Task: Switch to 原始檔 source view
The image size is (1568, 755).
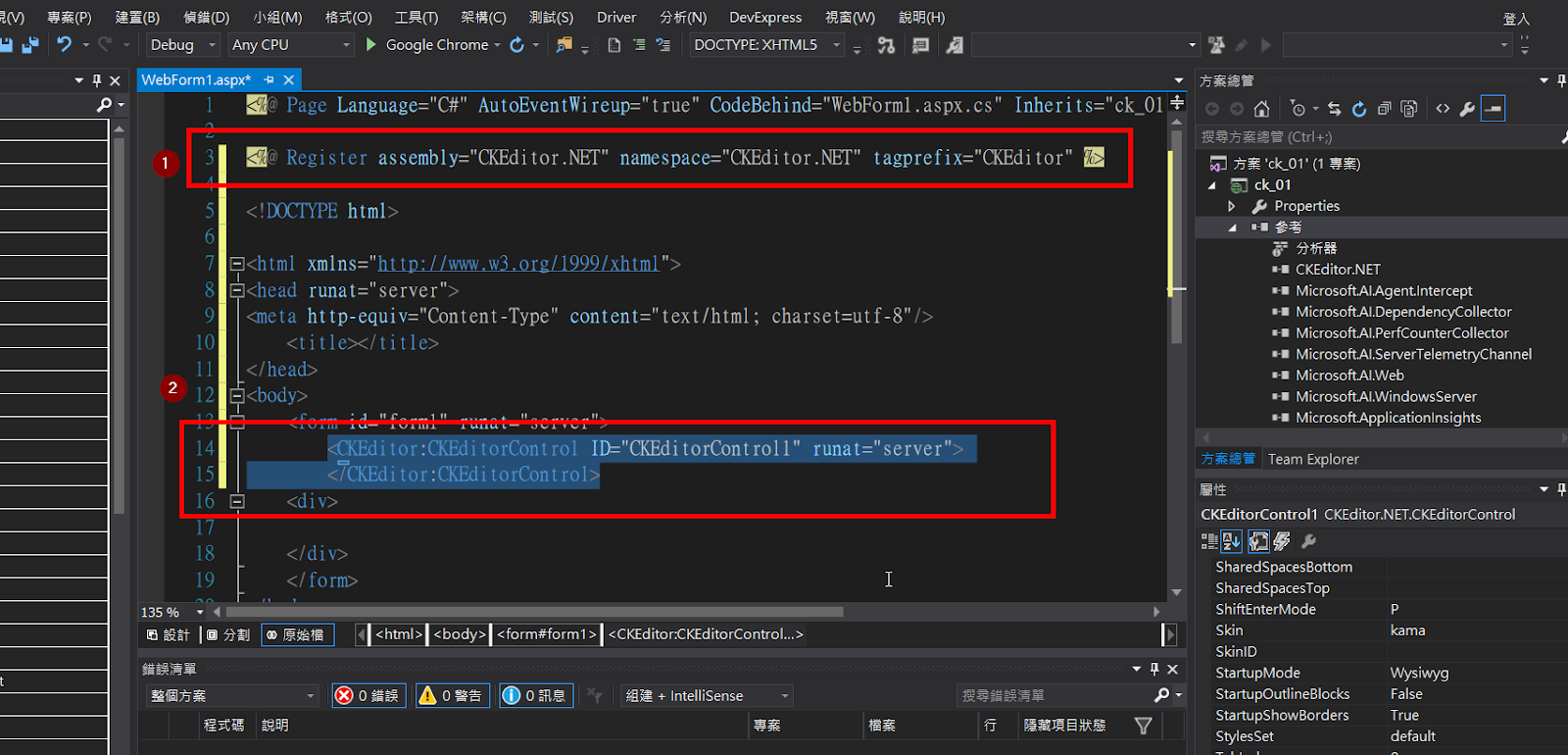Action: 297,635
